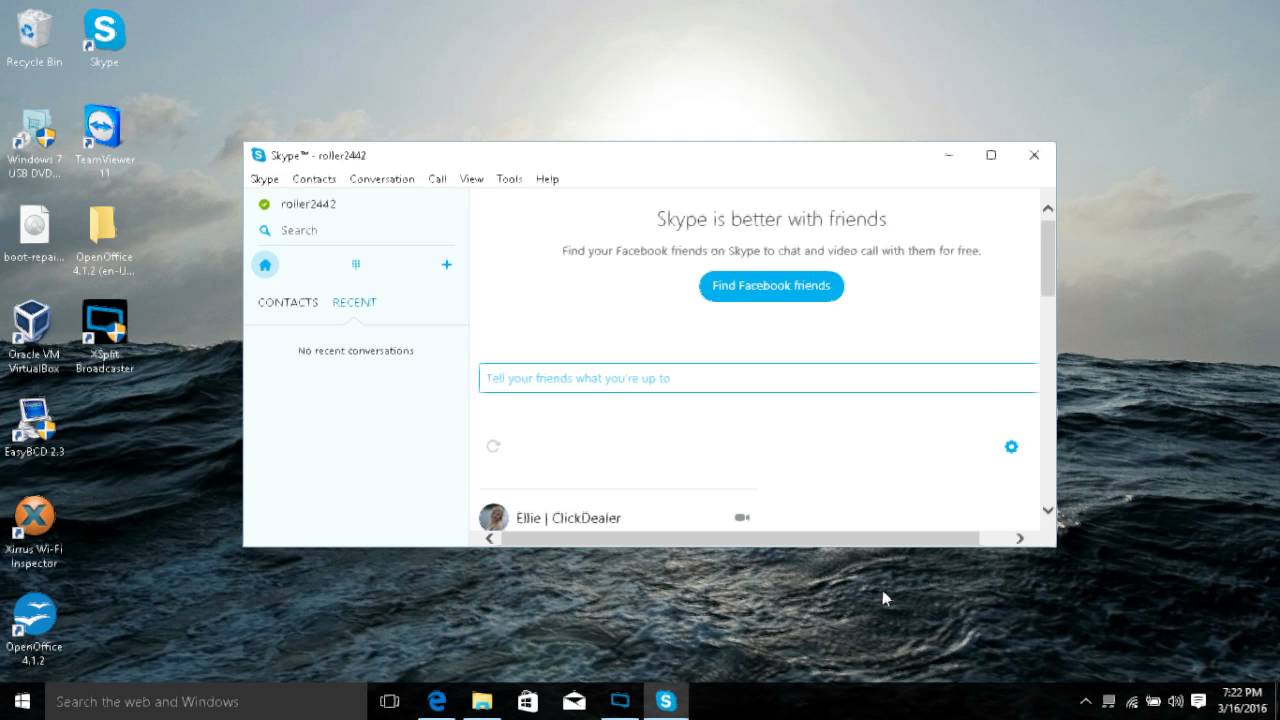
Task: Click the Search contacts field
Action: pos(355,231)
